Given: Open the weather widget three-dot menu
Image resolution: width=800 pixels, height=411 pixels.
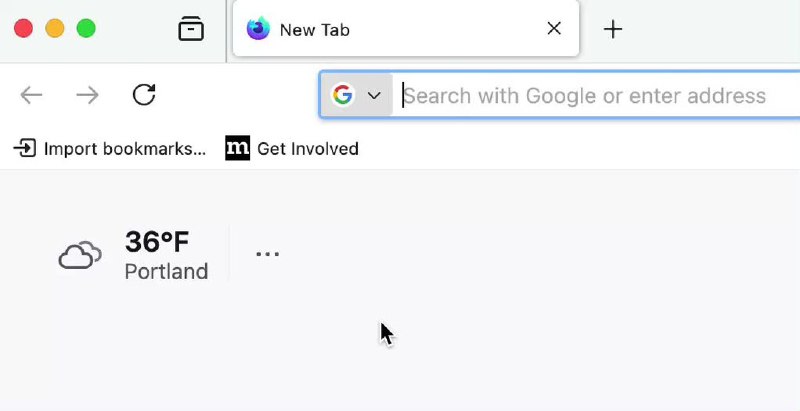Looking at the screenshot, I should click(x=267, y=254).
